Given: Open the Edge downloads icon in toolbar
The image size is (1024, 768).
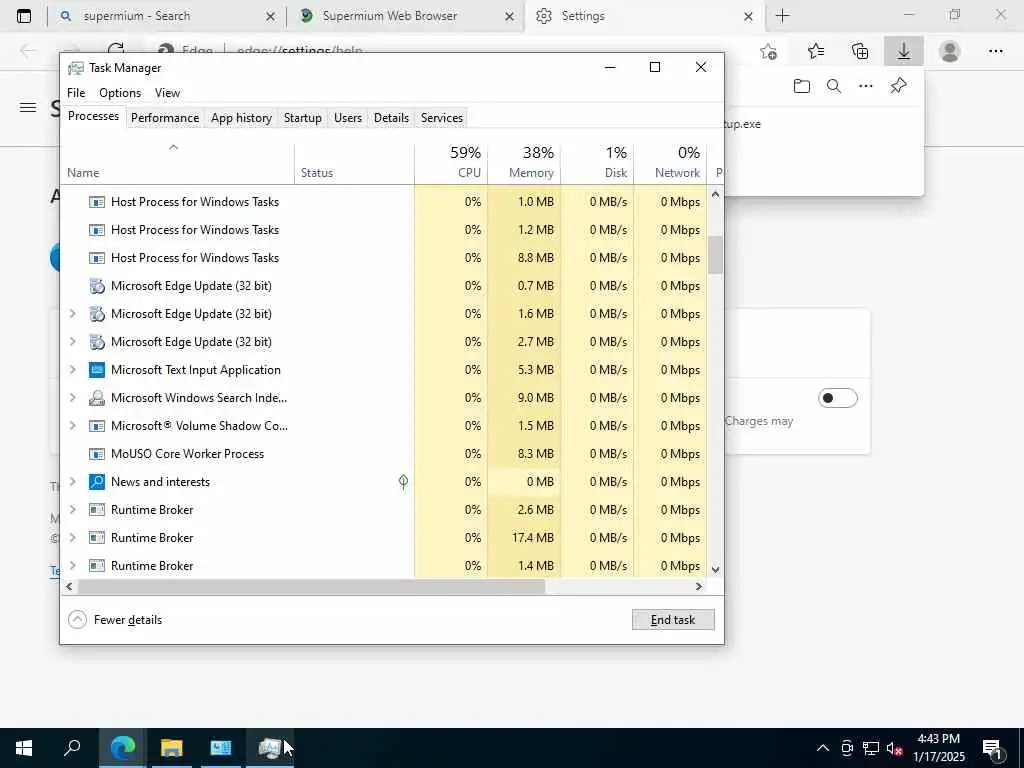Looking at the screenshot, I should point(904,51).
